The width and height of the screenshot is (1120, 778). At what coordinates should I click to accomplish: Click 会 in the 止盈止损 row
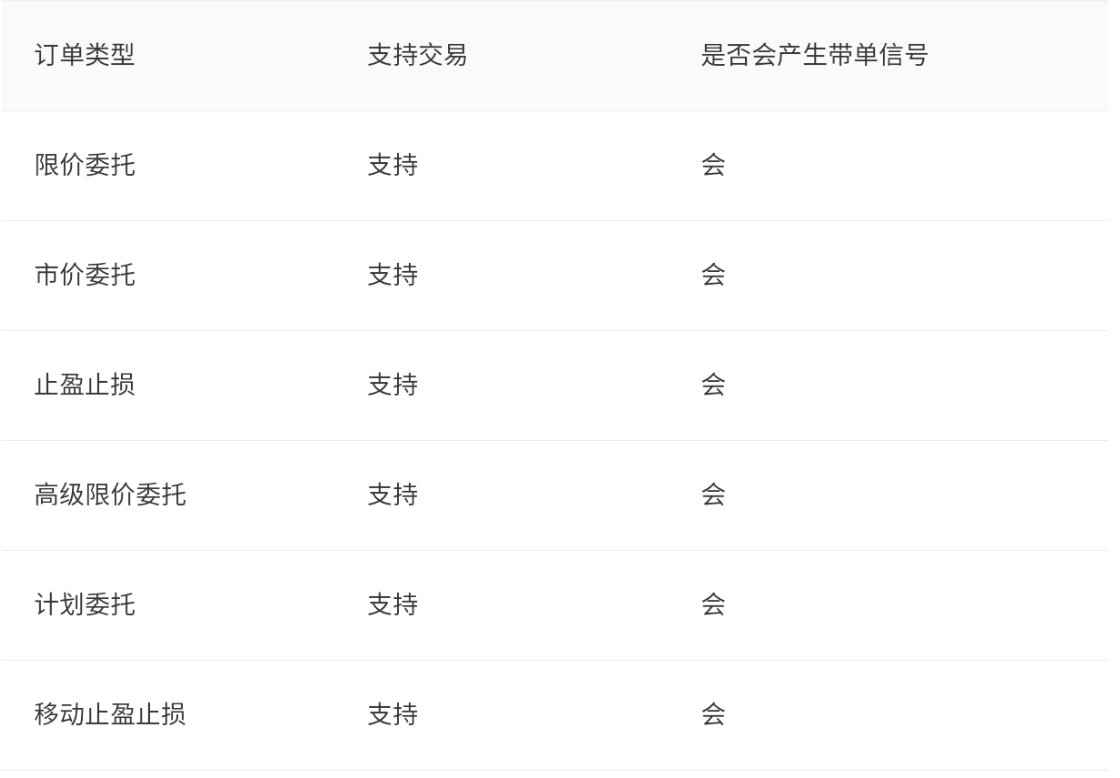pos(713,386)
